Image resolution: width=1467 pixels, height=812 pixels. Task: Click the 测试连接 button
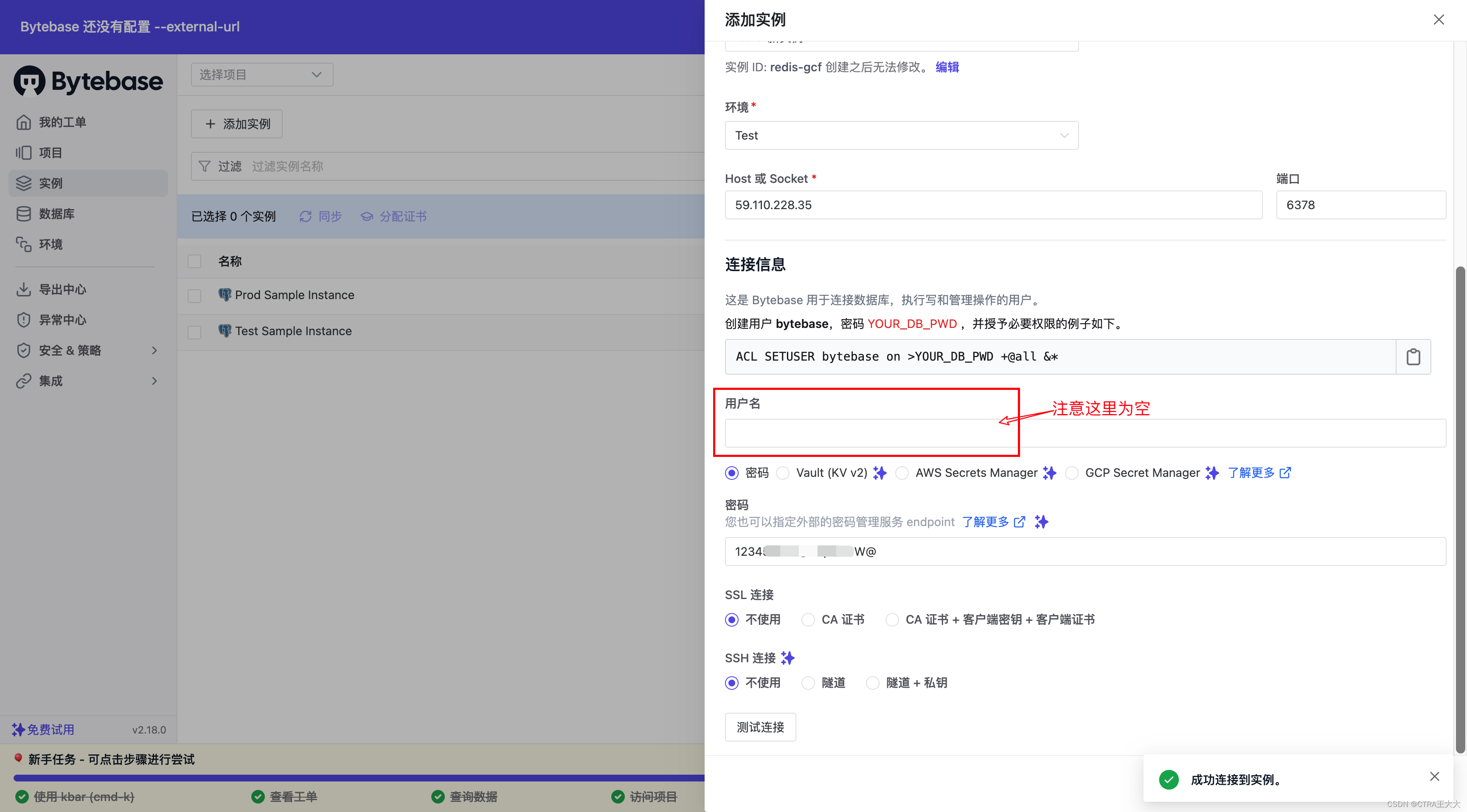[760, 727]
